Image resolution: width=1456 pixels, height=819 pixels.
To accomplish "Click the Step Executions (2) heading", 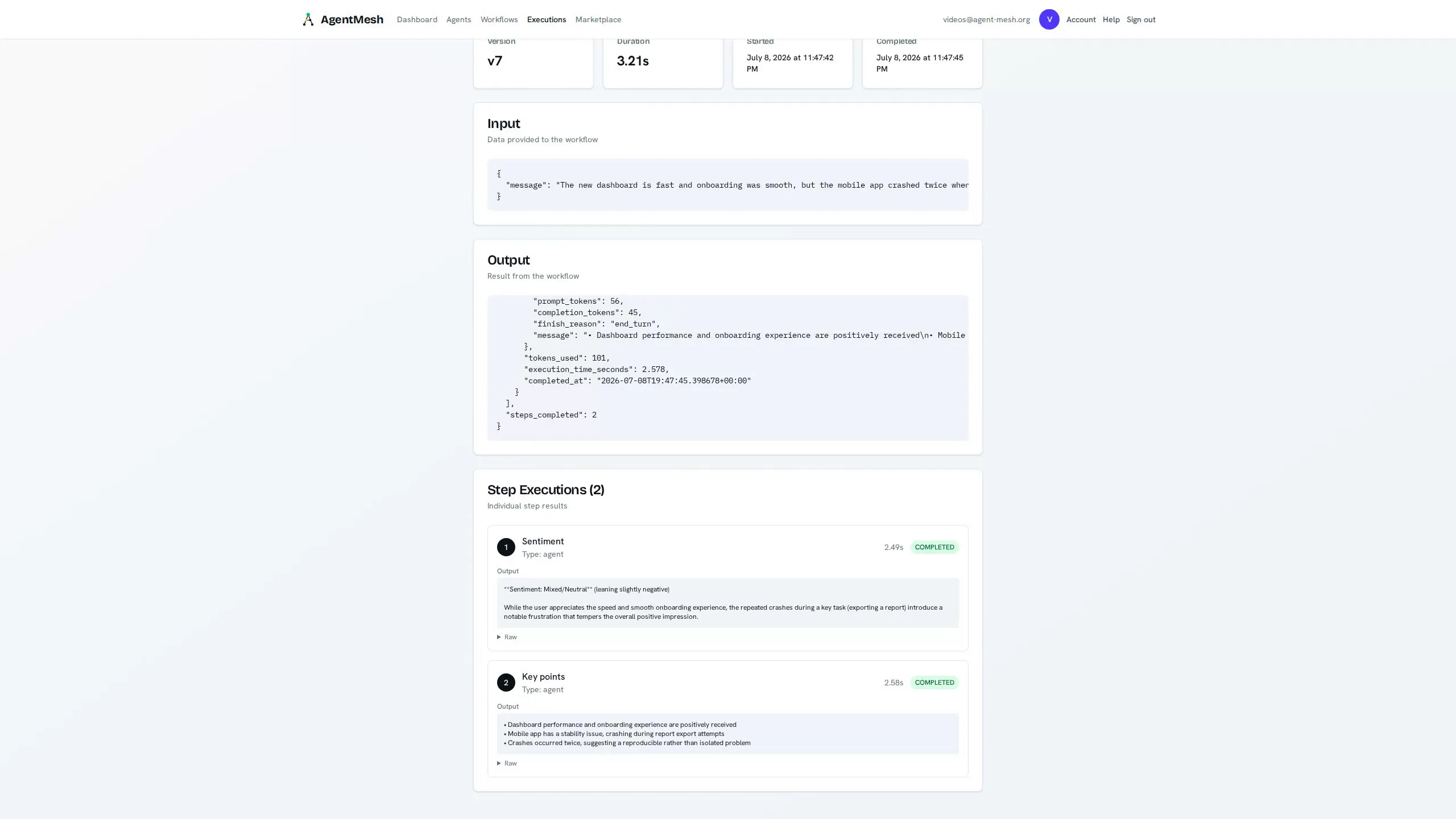I will (x=545, y=490).
